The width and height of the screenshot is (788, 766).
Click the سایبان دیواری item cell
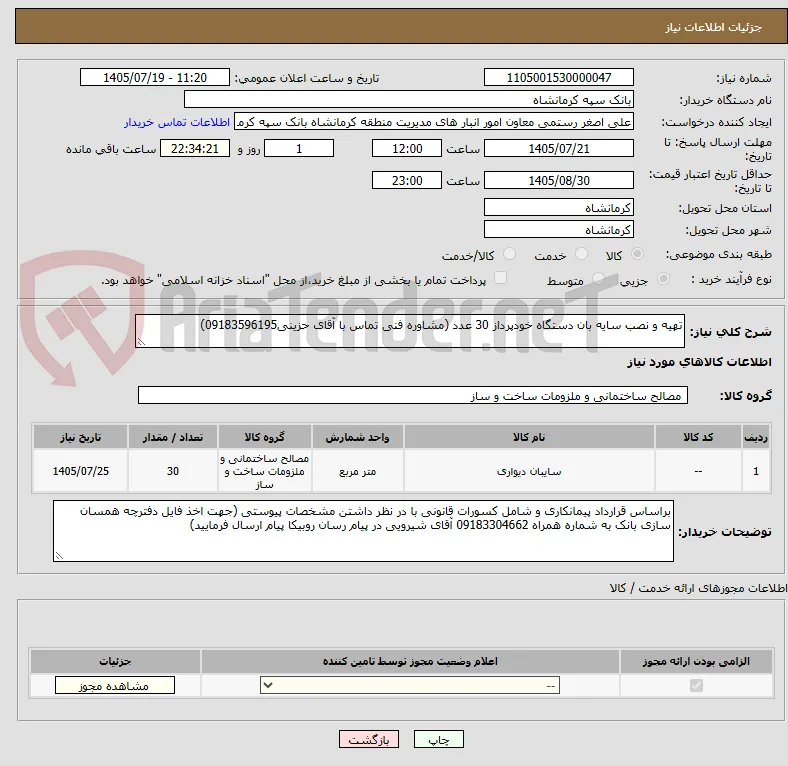click(x=529, y=471)
